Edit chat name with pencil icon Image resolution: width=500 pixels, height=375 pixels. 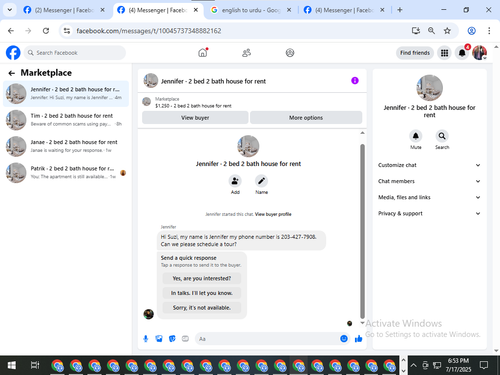tap(261, 181)
